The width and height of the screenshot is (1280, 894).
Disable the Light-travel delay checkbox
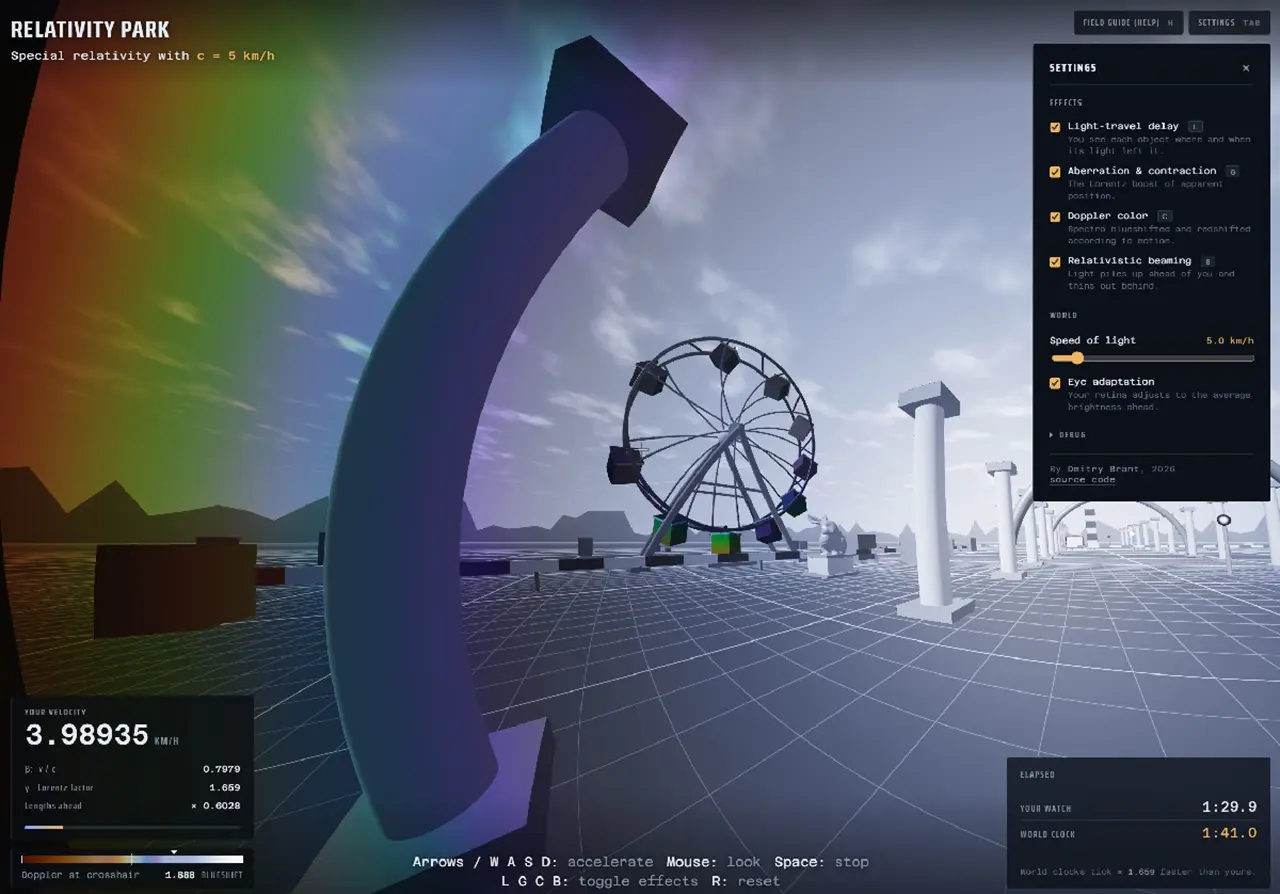[1055, 127]
